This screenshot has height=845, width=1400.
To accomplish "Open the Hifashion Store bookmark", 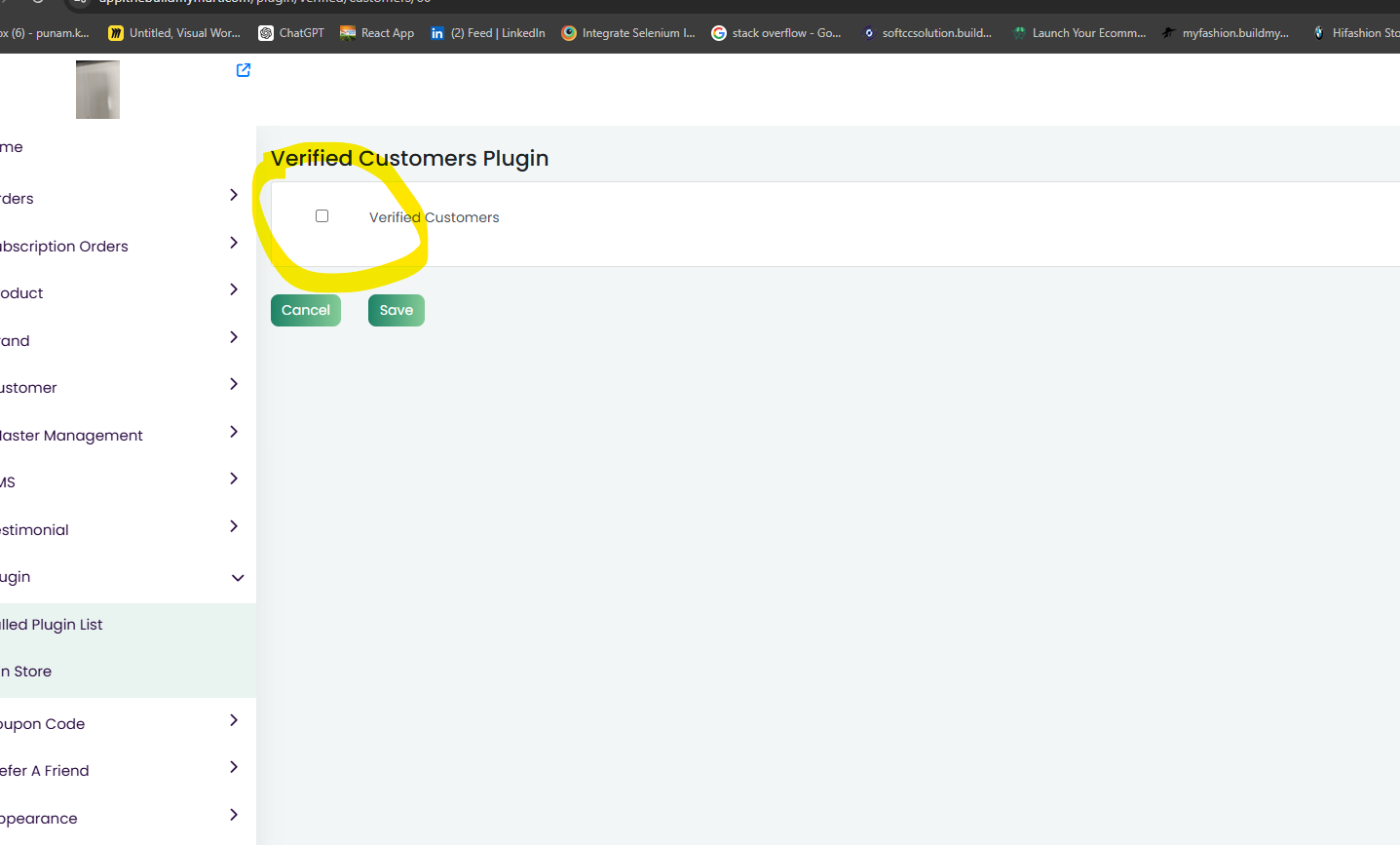I will (x=1356, y=33).
